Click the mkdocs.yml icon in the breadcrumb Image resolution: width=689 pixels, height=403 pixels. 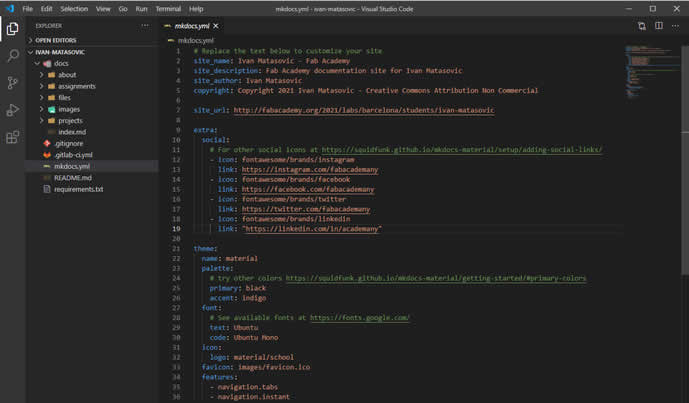[x=171, y=40]
